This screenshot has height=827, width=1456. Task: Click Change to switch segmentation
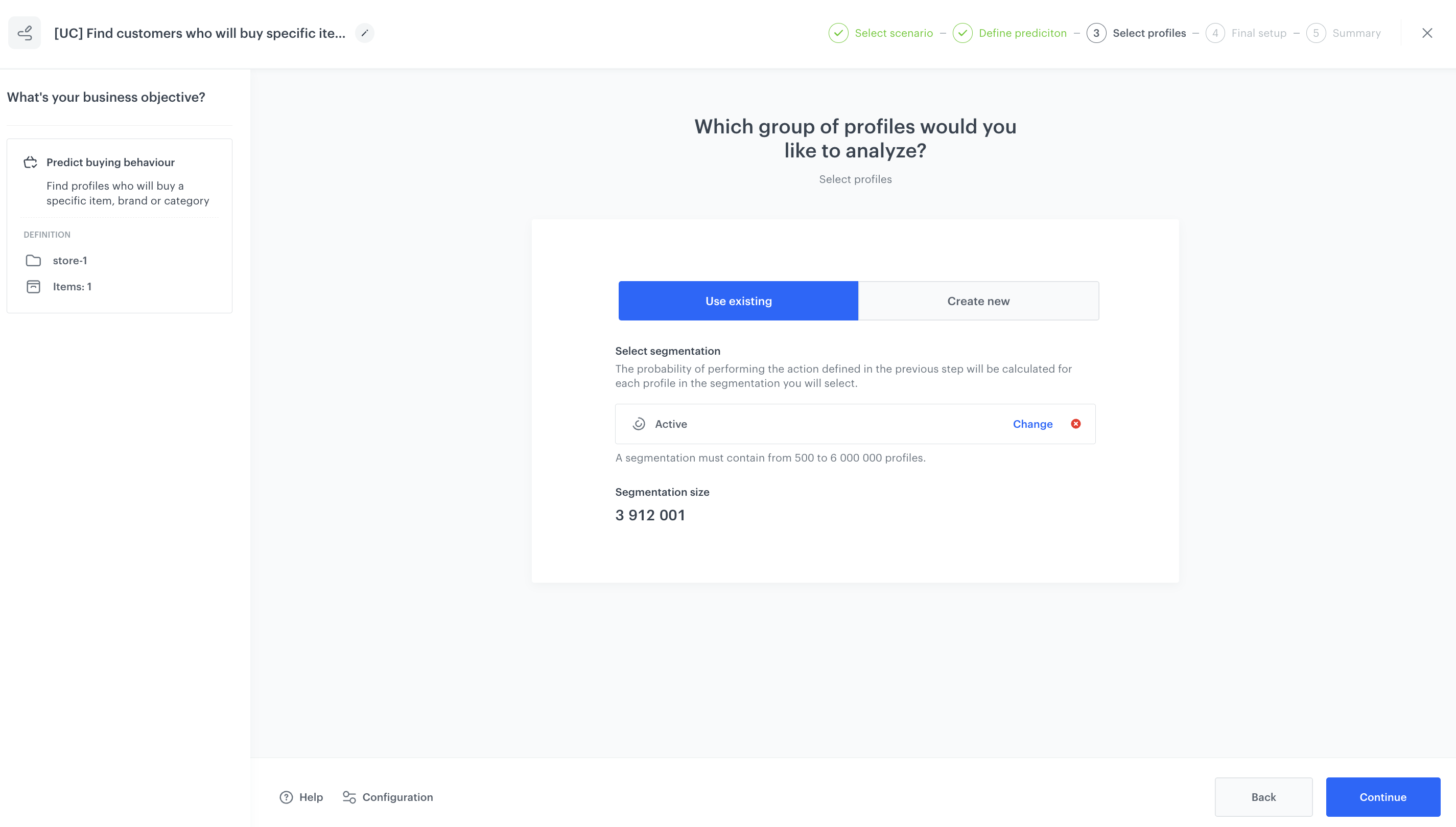tap(1033, 424)
